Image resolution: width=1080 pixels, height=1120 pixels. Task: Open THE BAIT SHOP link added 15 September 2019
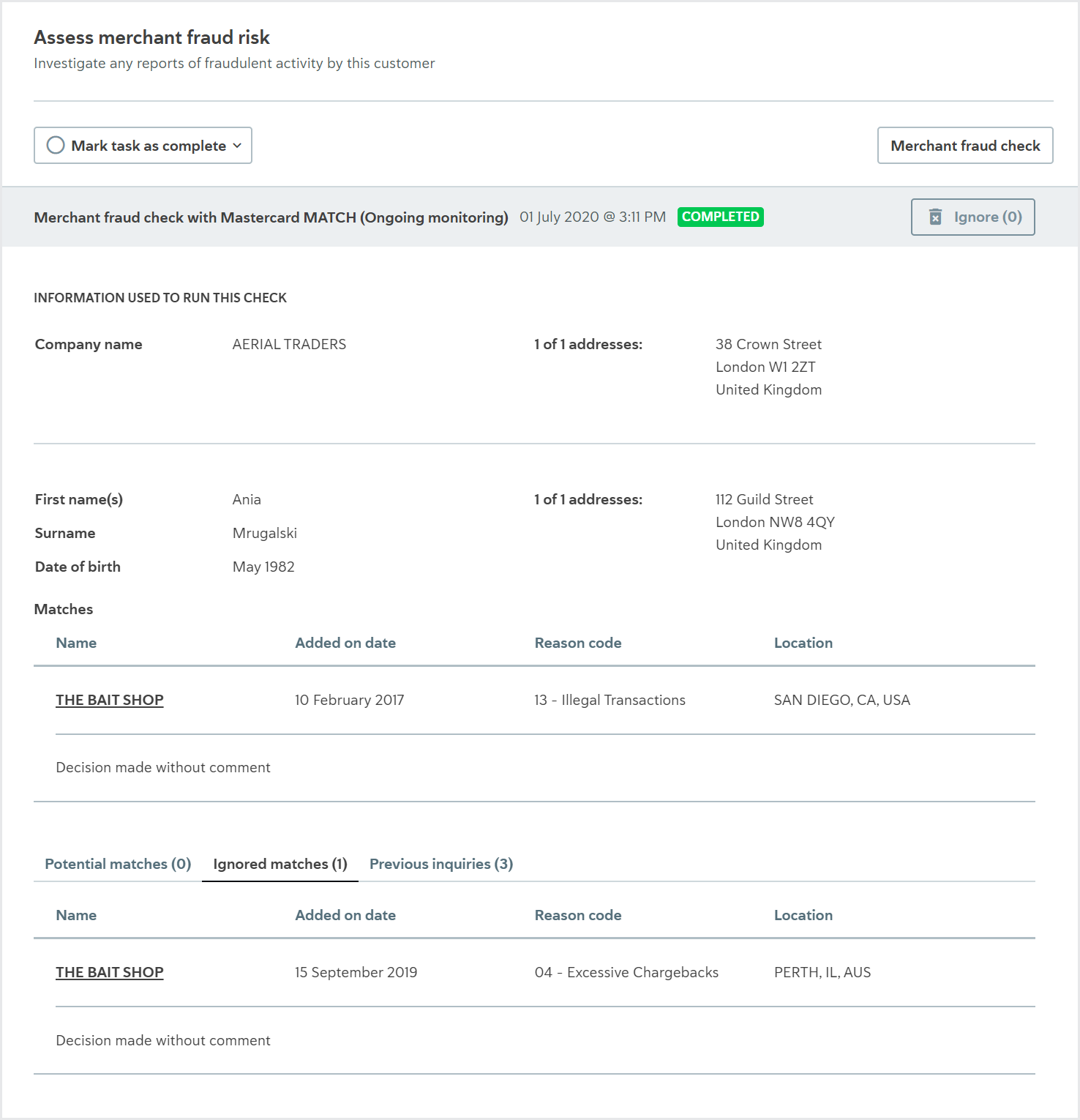pyautogui.click(x=110, y=972)
